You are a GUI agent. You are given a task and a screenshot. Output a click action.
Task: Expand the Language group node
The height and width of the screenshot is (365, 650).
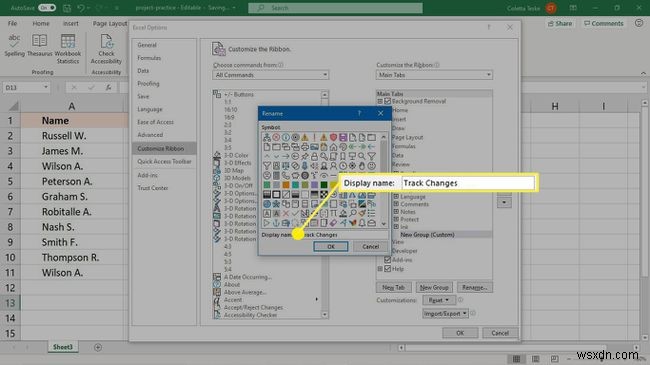pyautogui.click(x=396, y=197)
